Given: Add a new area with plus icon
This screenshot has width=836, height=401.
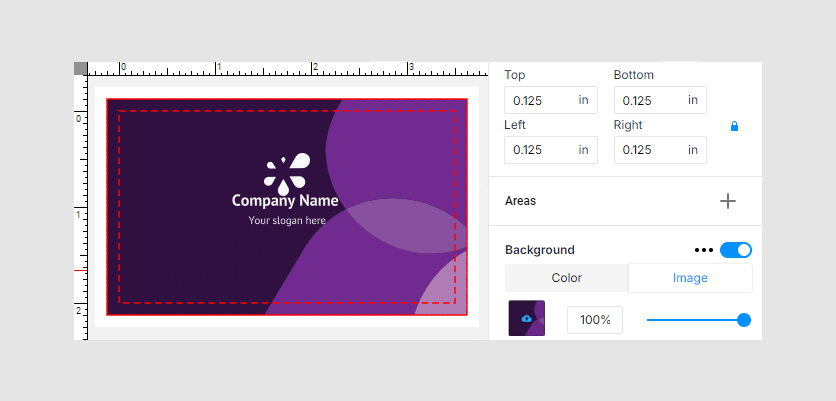Looking at the screenshot, I should coord(728,201).
